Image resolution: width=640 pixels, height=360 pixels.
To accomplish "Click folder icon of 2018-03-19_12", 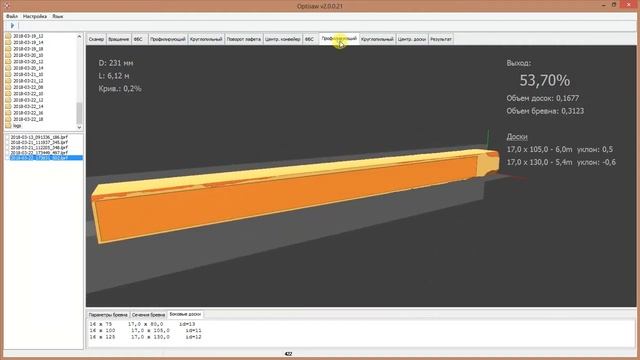I will tap(8, 36).
